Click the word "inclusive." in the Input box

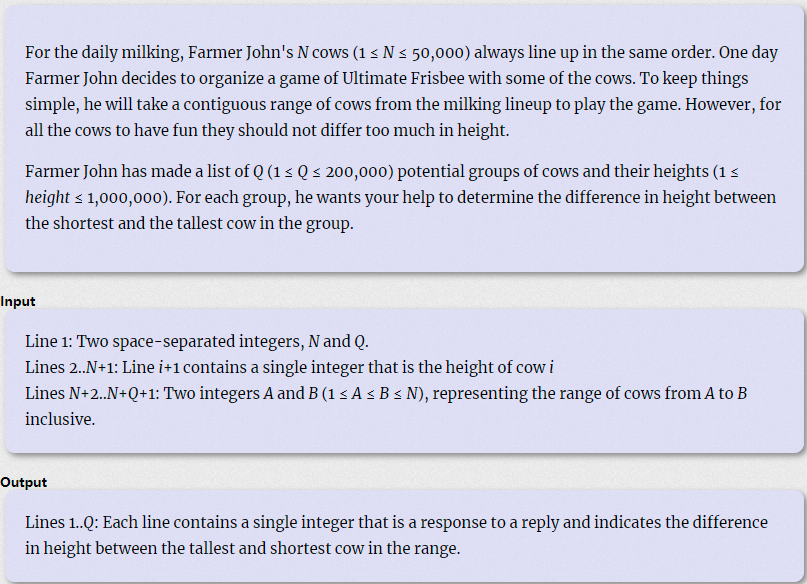(60, 419)
